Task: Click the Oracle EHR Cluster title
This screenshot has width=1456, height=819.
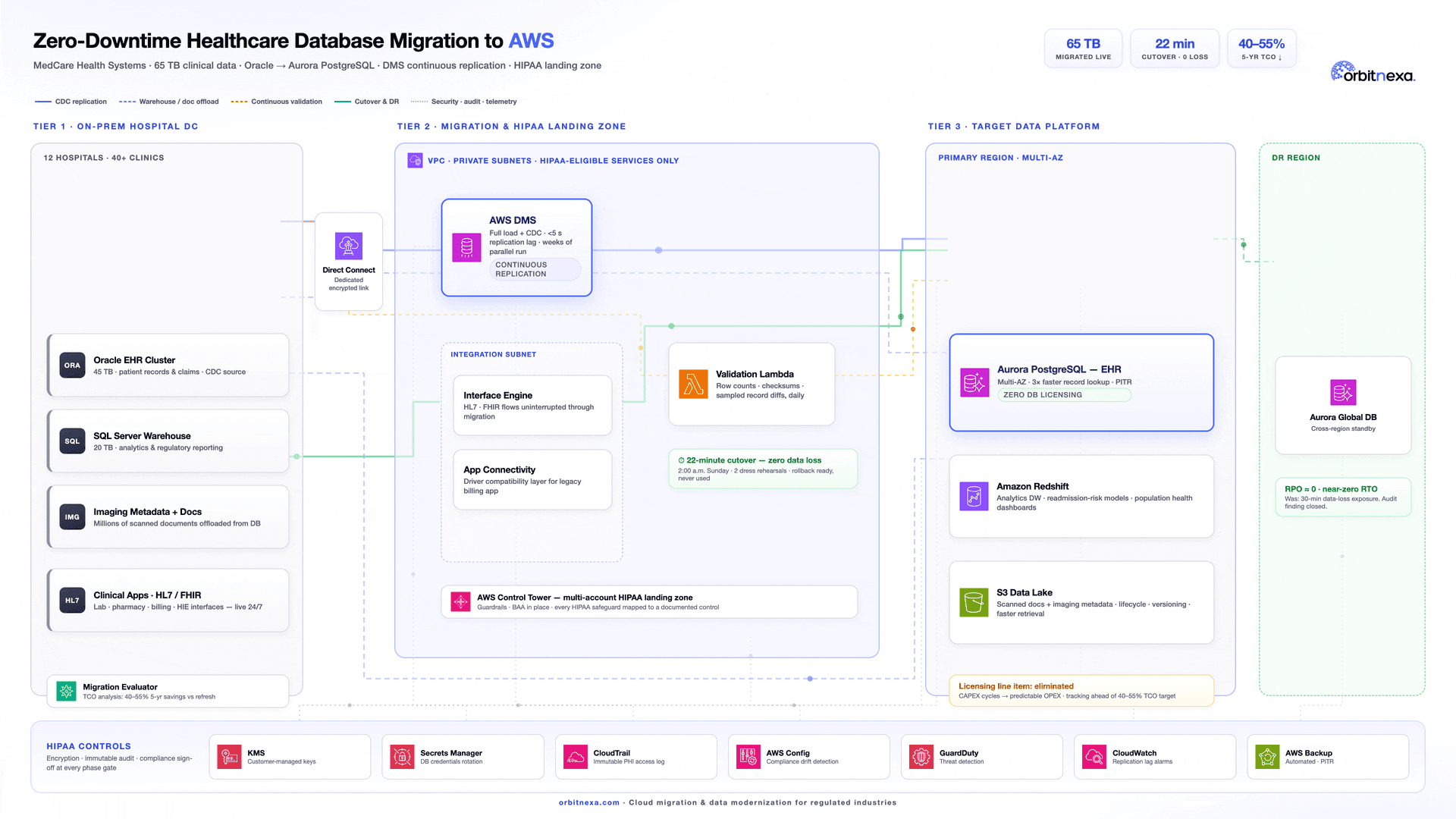Action: (134, 360)
